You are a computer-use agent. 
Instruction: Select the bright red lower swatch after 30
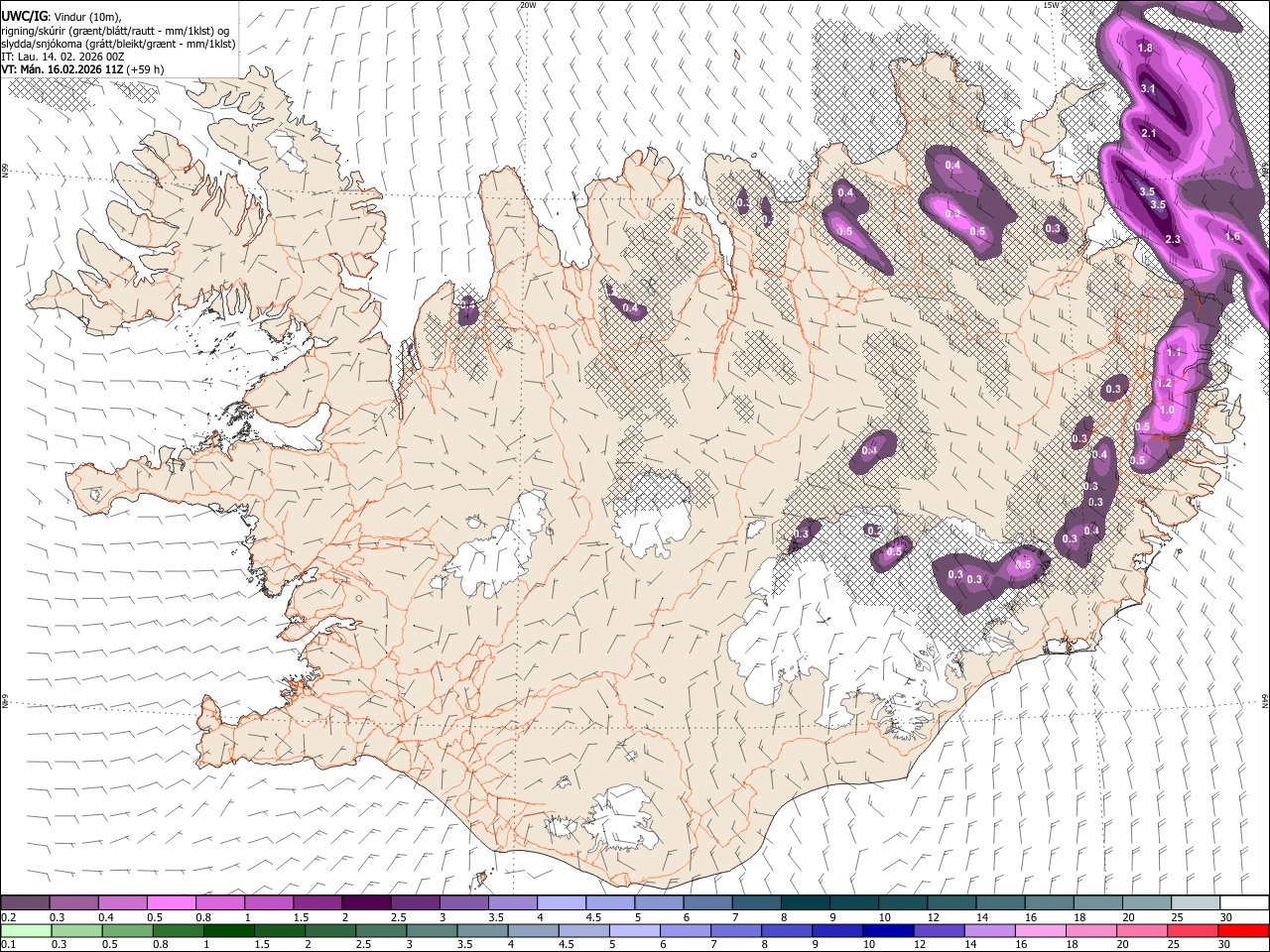coord(1243,930)
